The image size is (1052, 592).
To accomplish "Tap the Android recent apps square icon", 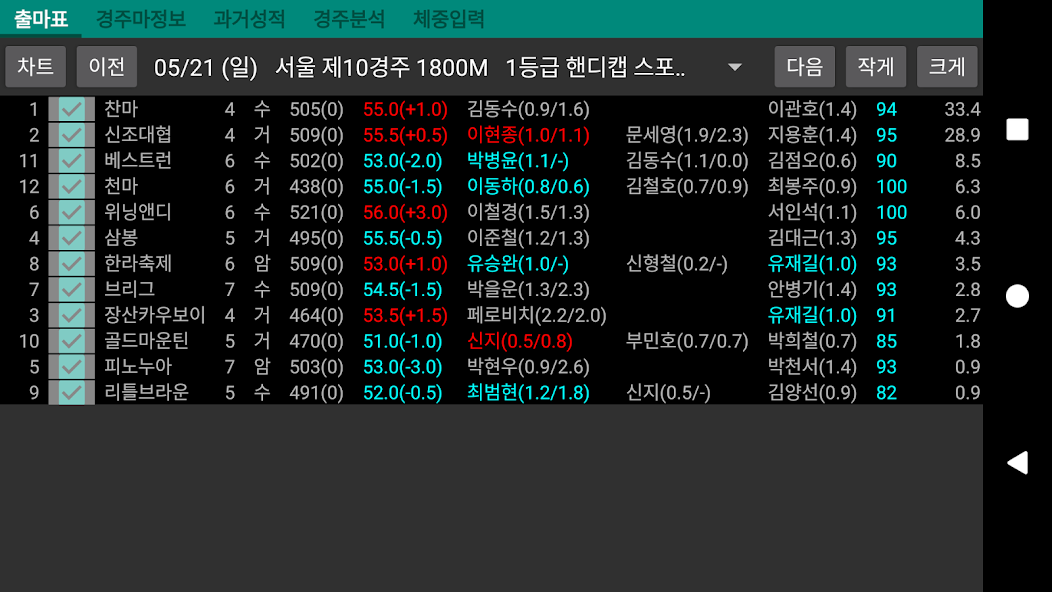I will click(x=1016, y=130).
